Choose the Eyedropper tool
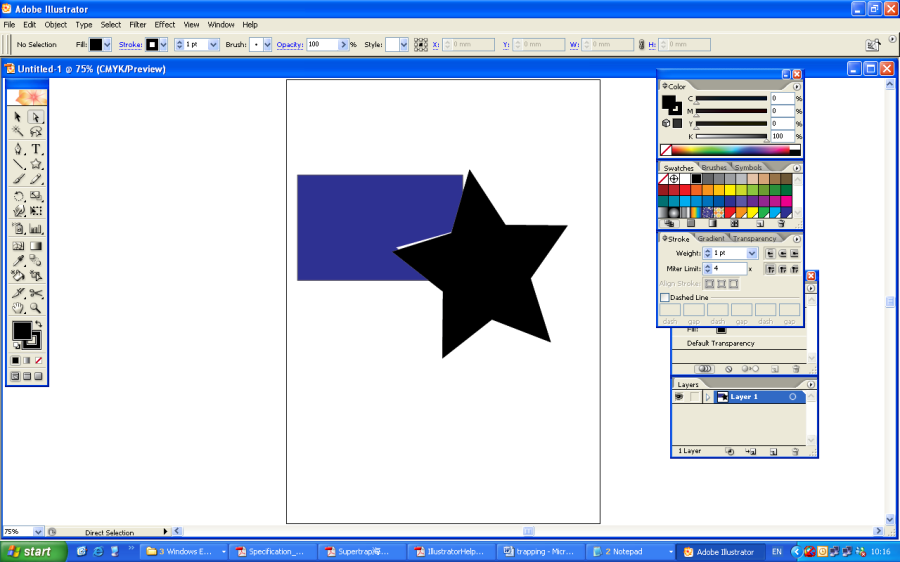The image size is (900, 562). point(18,261)
